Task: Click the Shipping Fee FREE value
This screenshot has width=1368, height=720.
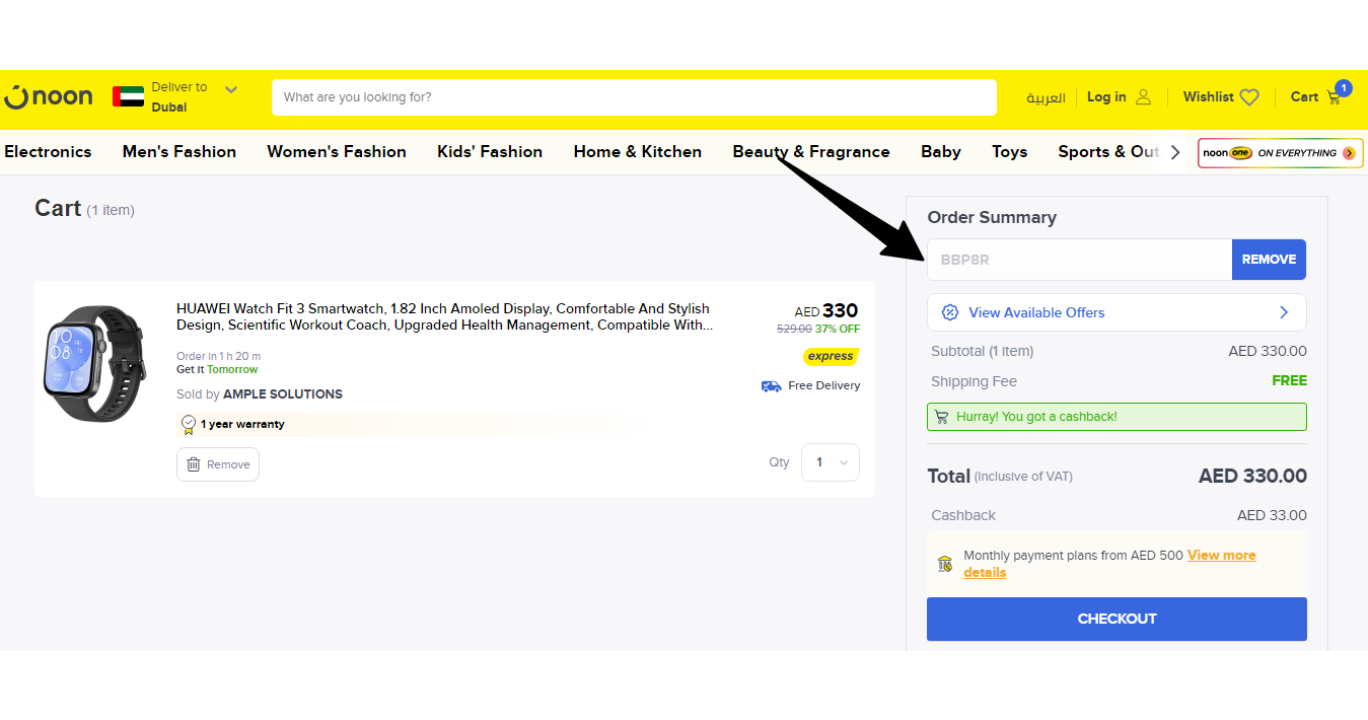Action: 1289,381
